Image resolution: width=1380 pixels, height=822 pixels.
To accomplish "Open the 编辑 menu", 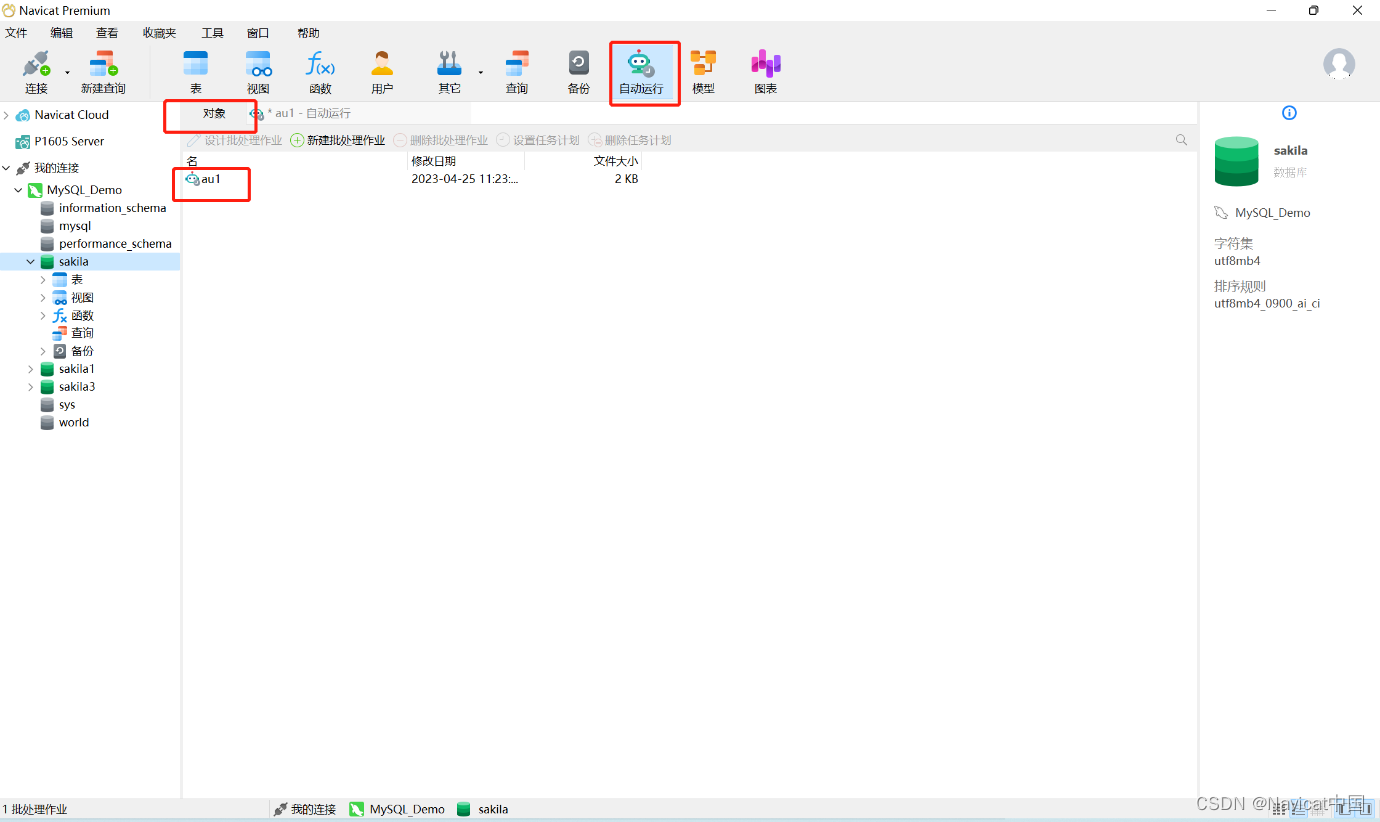I will tap(62, 33).
